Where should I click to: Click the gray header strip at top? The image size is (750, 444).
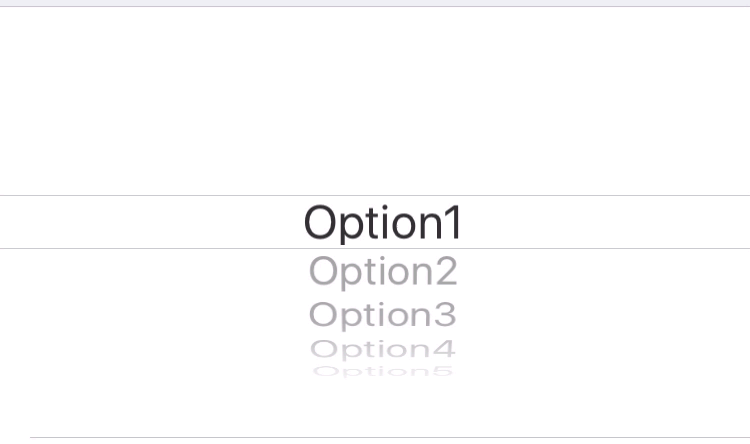tap(375, 3)
